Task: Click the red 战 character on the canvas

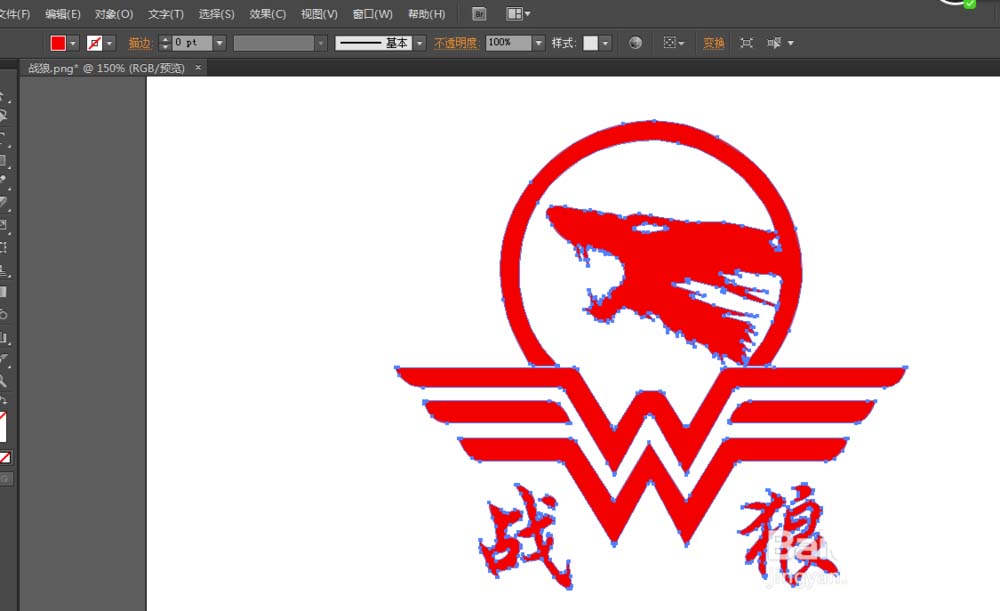Action: (x=524, y=536)
